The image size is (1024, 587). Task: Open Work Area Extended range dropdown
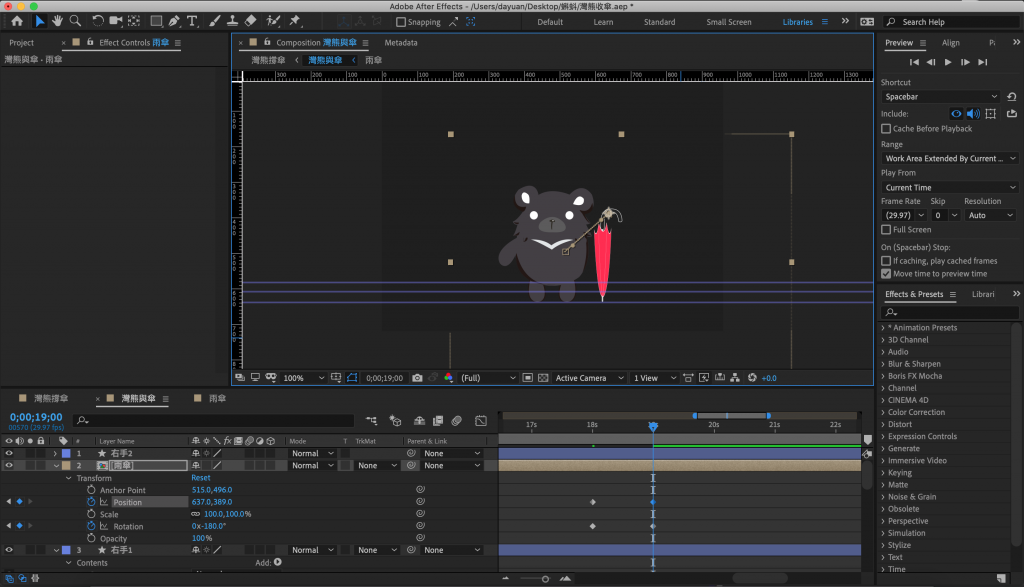click(950, 159)
